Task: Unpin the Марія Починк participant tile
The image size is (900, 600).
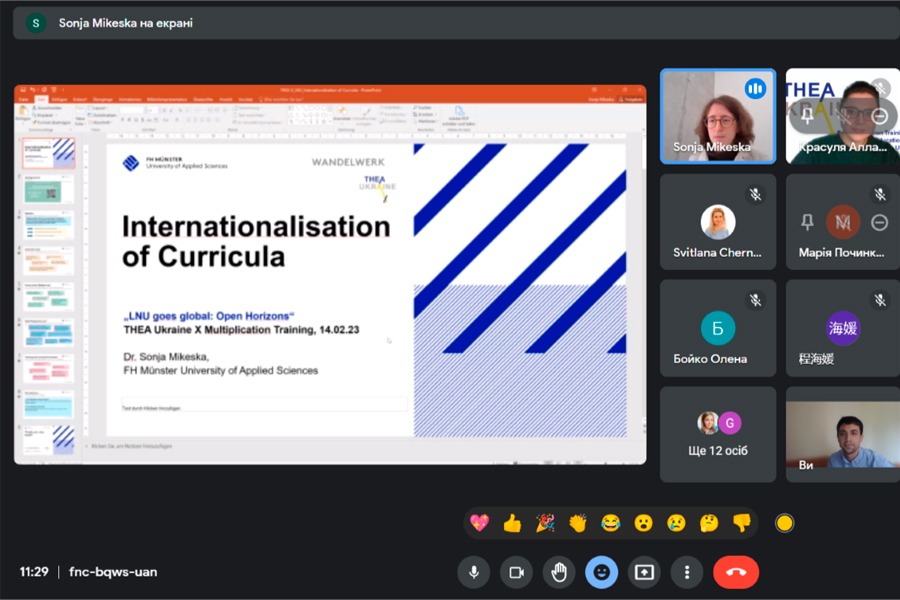Action: coord(808,222)
